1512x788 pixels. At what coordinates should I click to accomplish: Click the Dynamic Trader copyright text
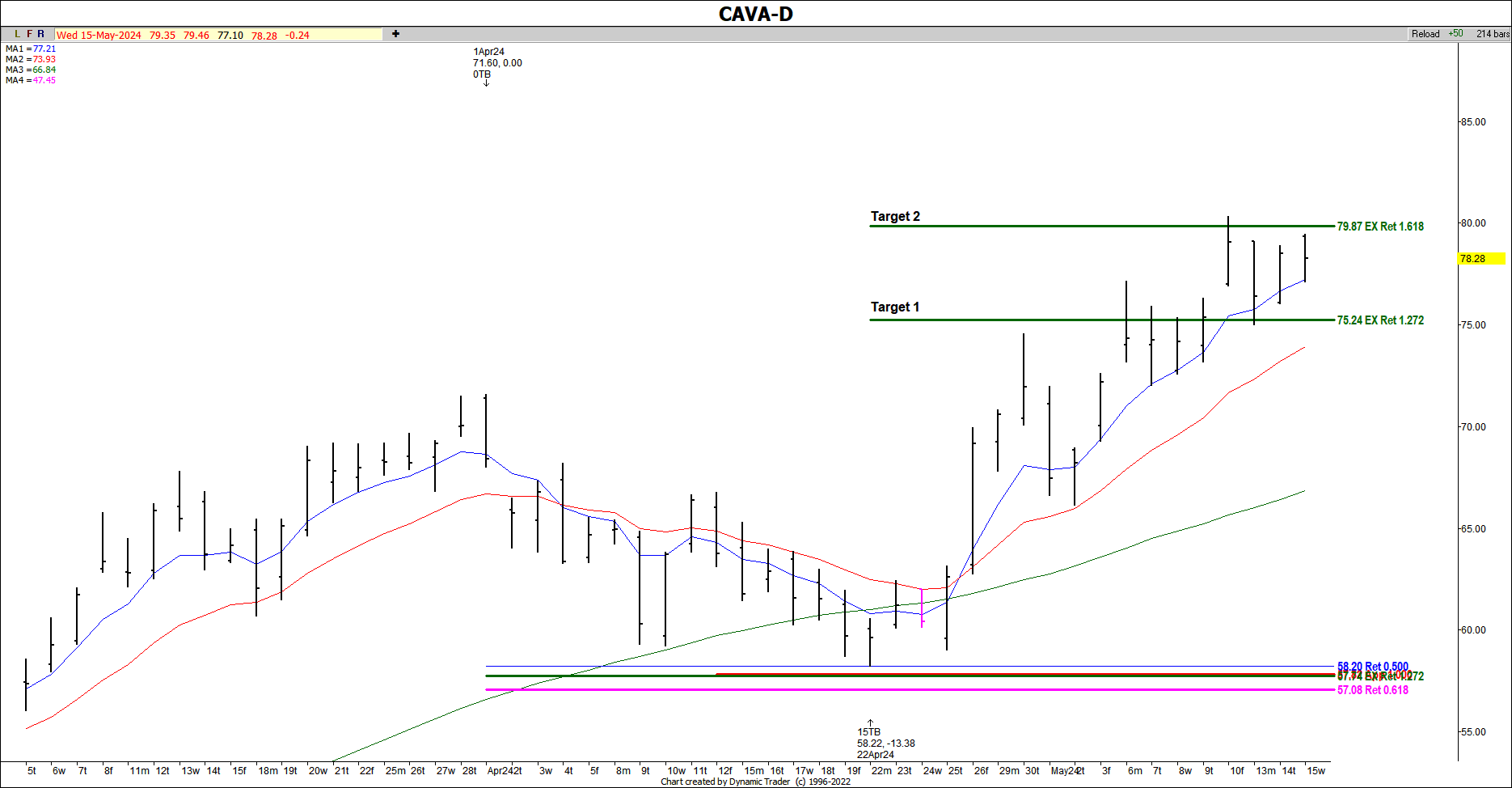click(x=755, y=782)
